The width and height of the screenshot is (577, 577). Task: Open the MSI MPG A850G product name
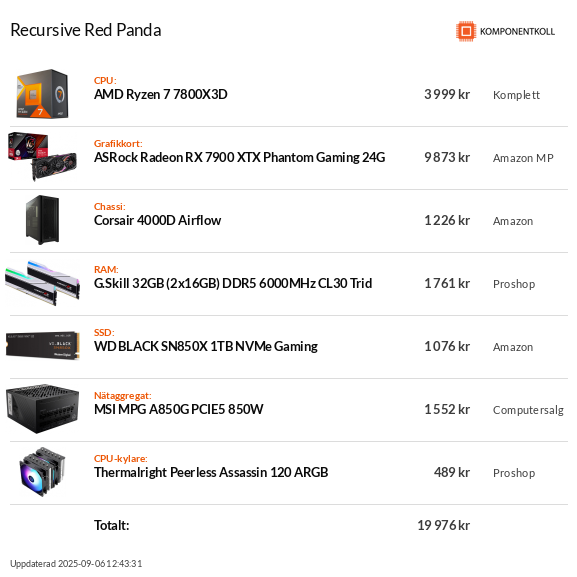[x=178, y=409]
